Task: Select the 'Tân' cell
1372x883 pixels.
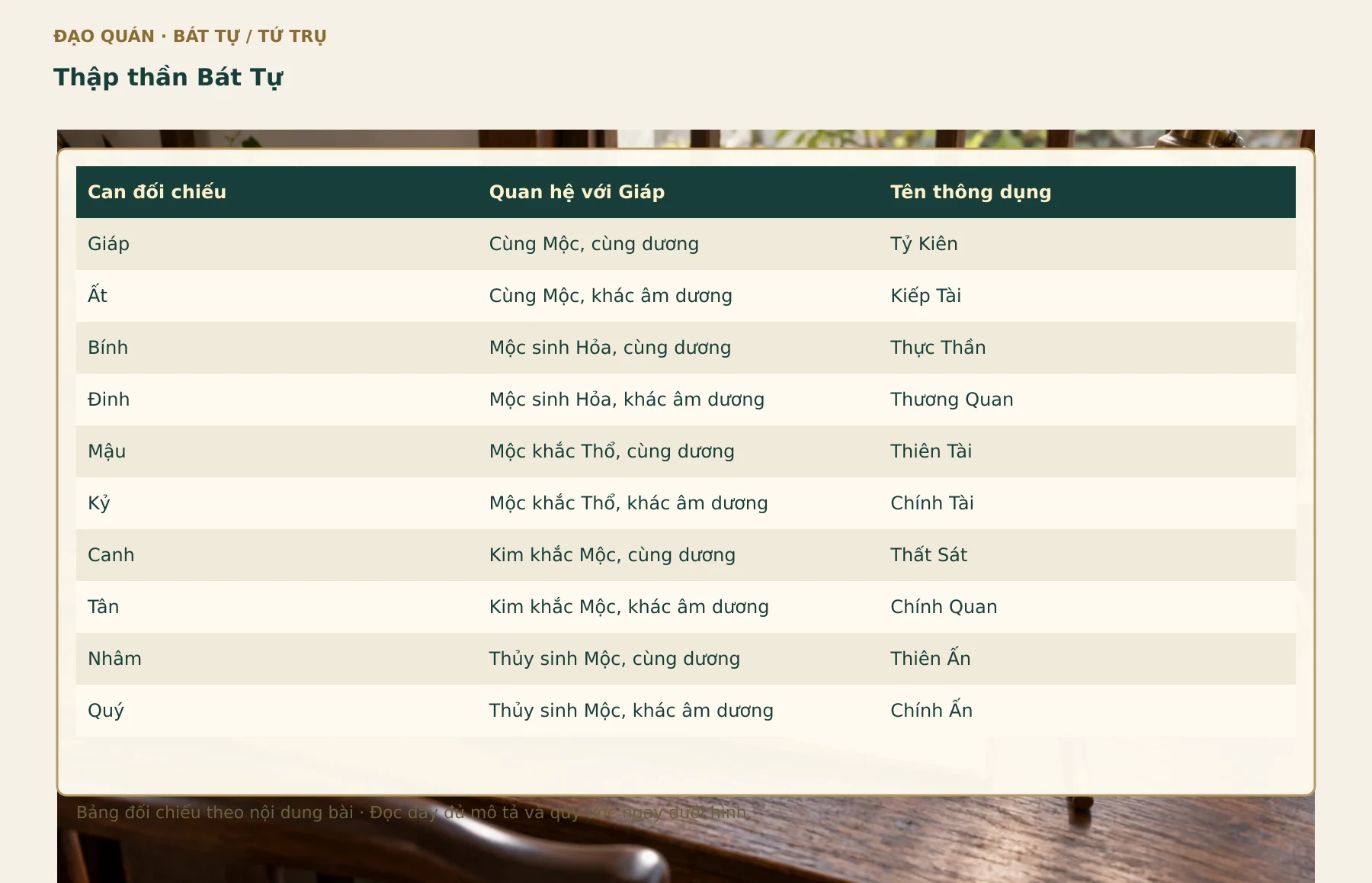Action: 277,607
